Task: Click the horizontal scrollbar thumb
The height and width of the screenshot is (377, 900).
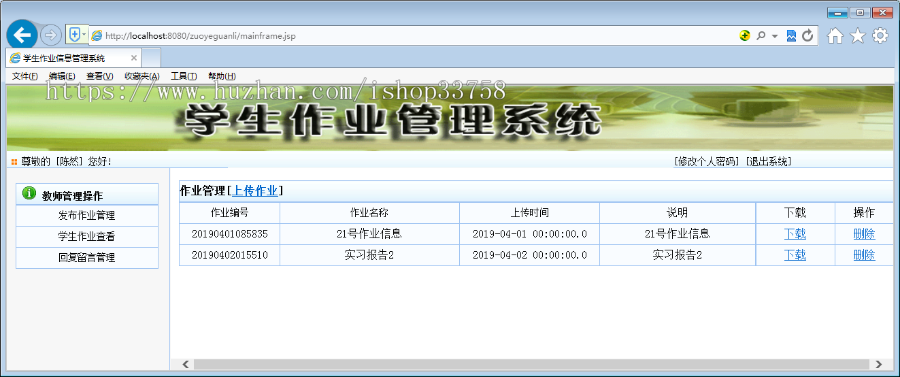Action: [x=531, y=364]
